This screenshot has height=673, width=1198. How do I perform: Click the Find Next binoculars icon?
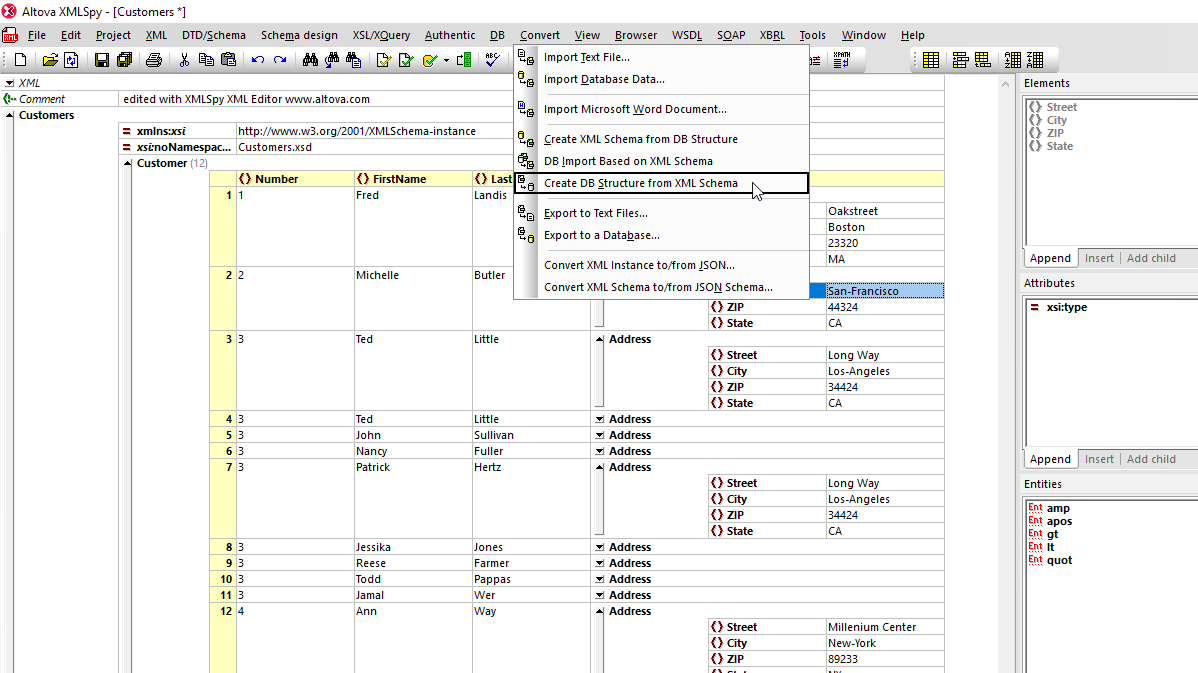coord(332,60)
